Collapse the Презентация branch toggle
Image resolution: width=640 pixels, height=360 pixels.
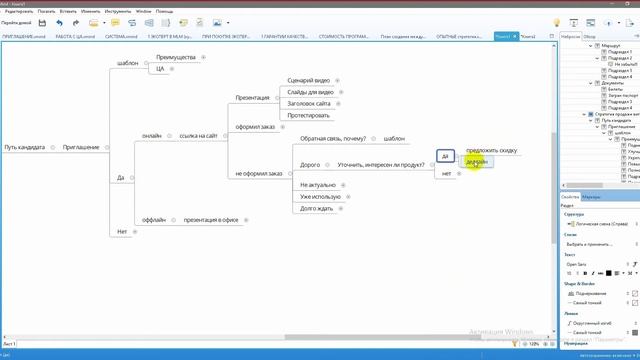tap(277, 98)
